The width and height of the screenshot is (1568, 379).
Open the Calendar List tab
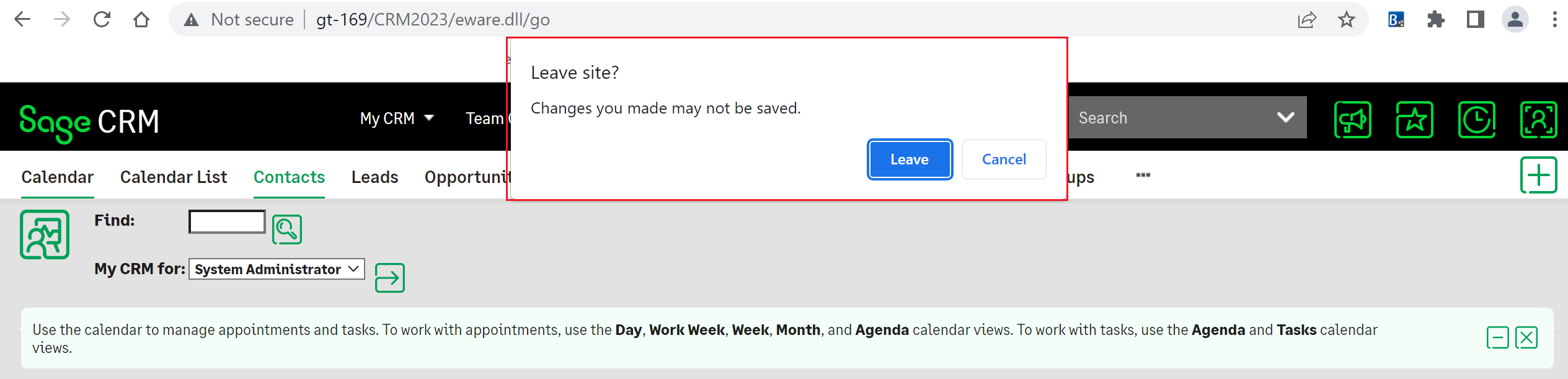click(x=174, y=177)
